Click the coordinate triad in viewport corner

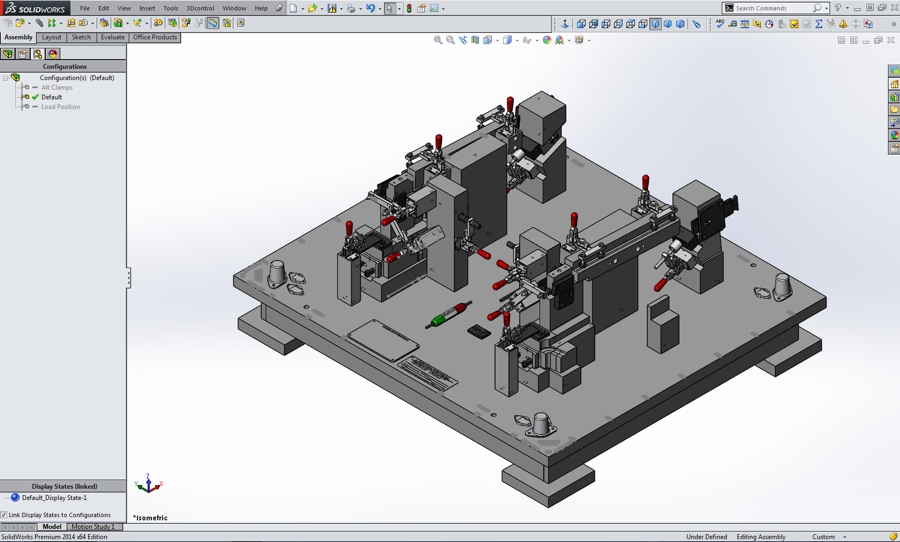(149, 485)
